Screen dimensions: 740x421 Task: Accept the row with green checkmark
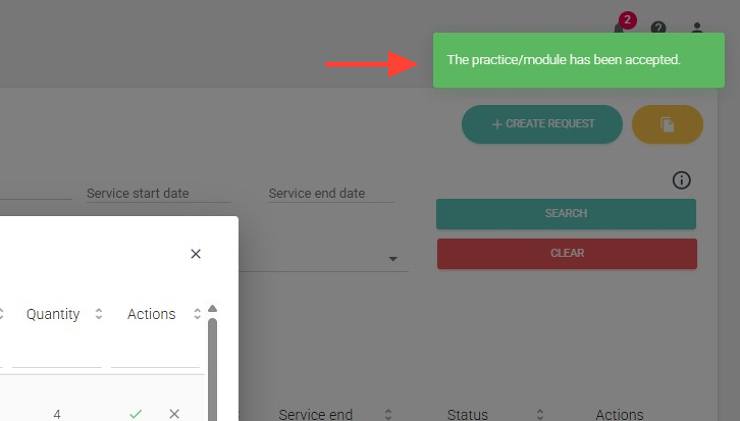click(x=136, y=413)
